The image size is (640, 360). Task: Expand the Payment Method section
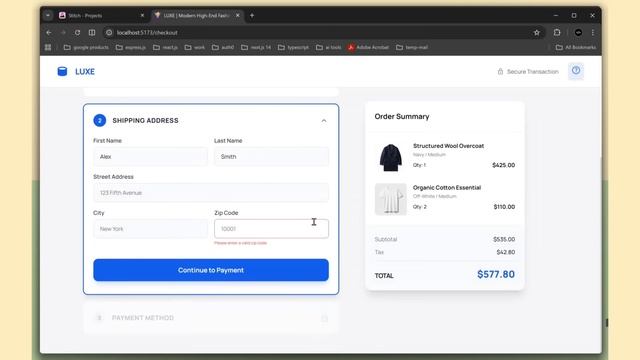tap(211, 318)
